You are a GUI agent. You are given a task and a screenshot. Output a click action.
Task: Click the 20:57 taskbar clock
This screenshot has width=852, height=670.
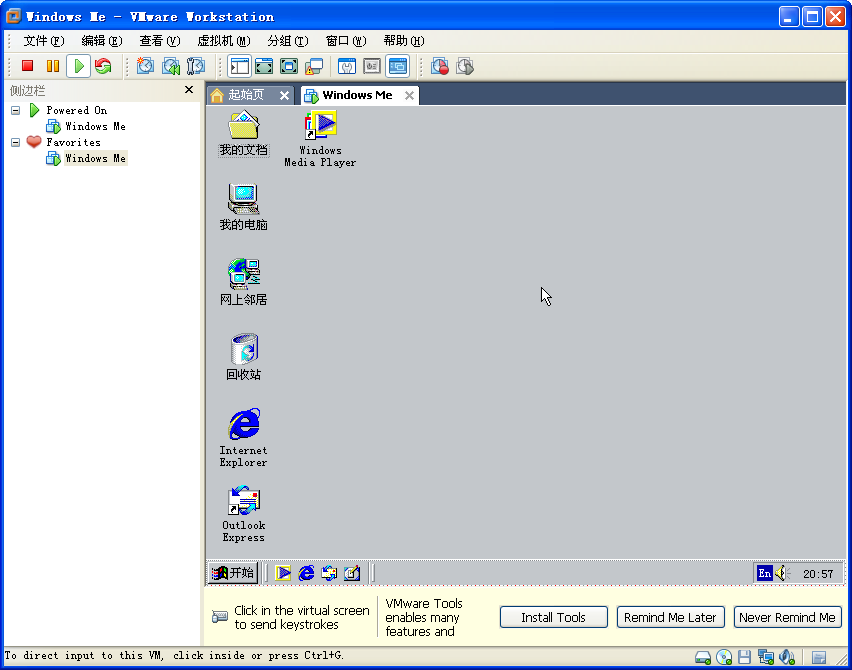[x=818, y=574]
